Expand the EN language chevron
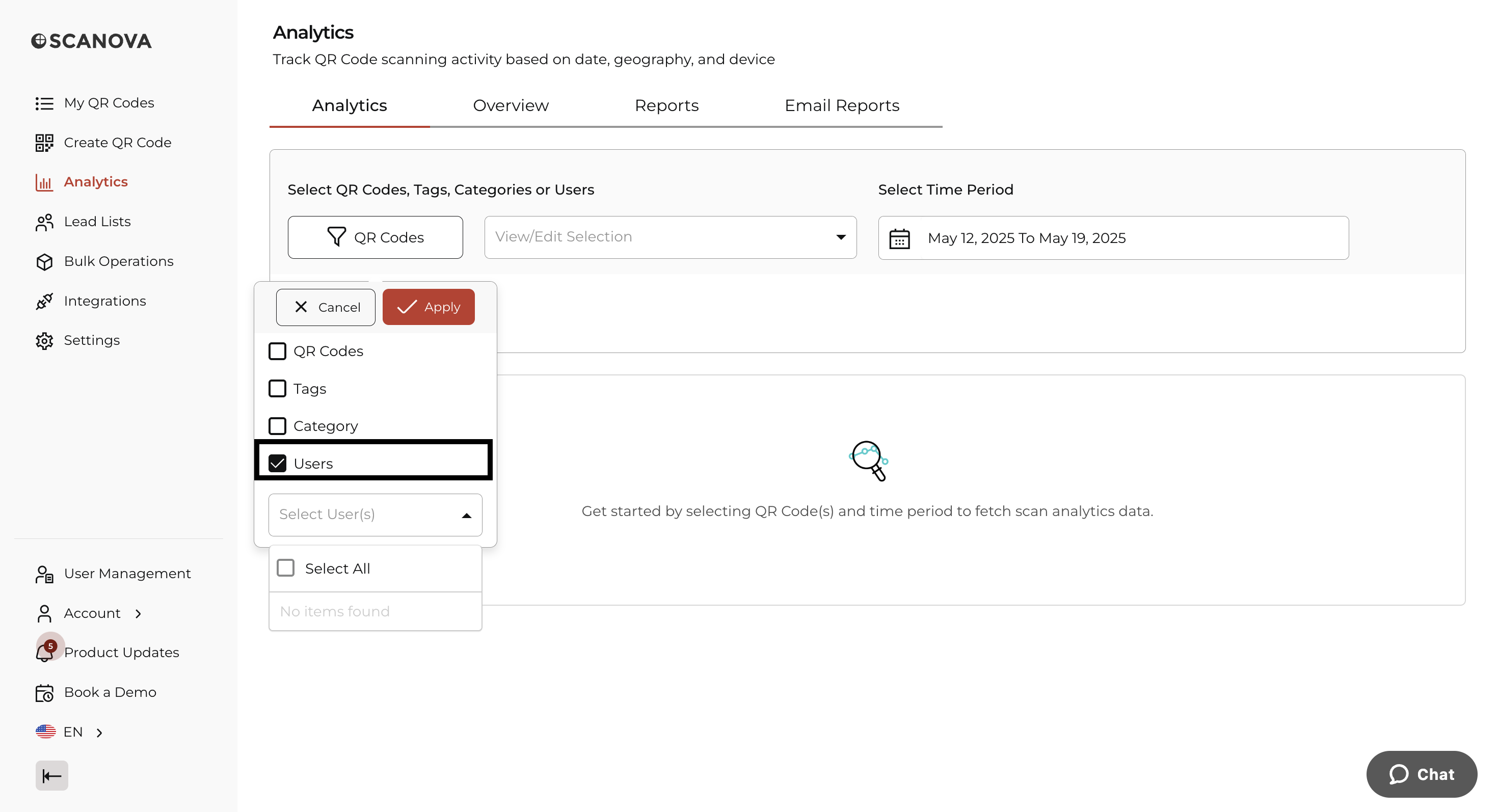1498x812 pixels. [x=99, y=733]
